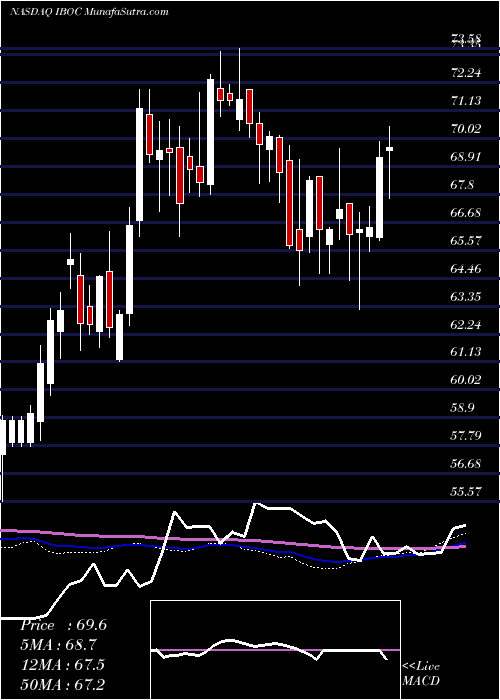The width and height of the screenshot is (500, 700).
Task: Click the 68.91 price axis label
Action: 466,157
